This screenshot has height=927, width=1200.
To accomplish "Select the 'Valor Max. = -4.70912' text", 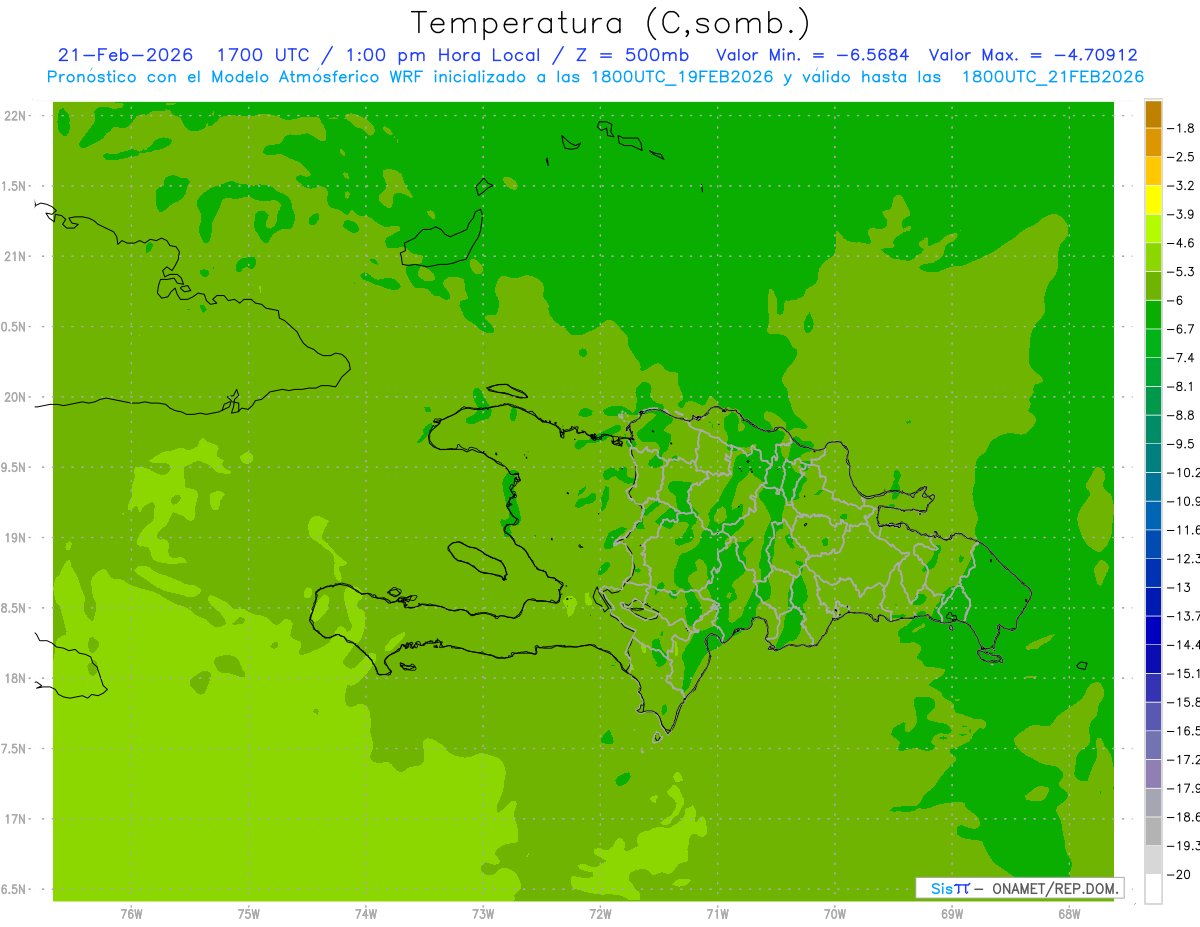I will [1033, 55].
